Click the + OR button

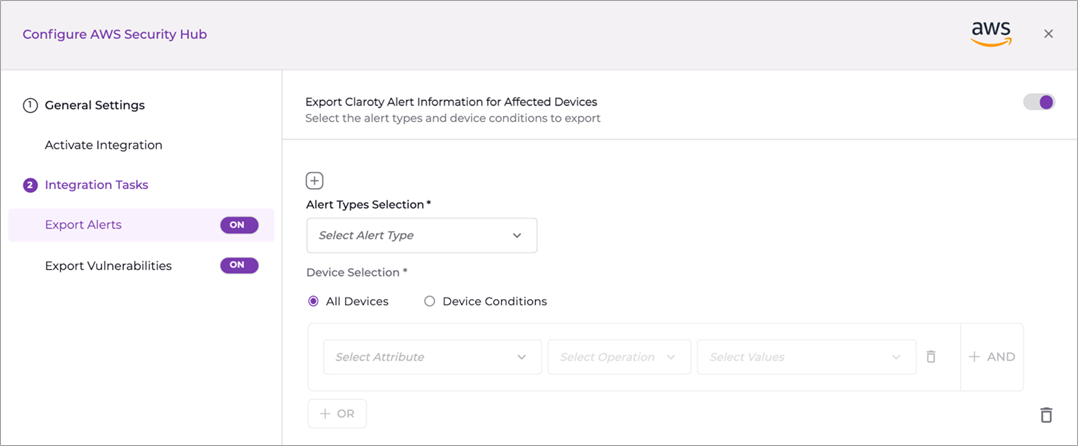337,414
